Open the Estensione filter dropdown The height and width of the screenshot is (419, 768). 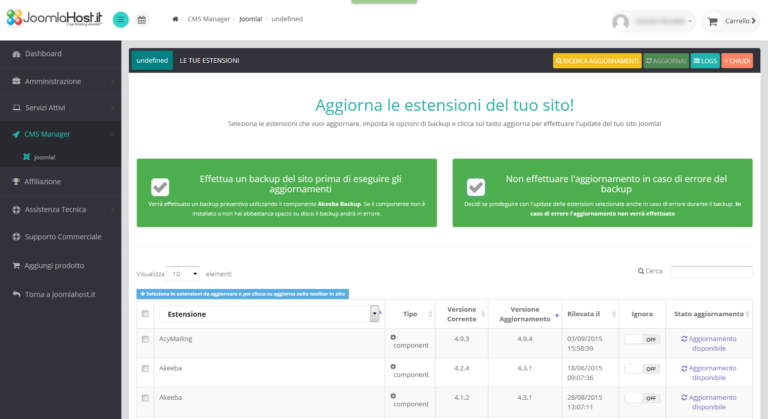coord(375,314)
